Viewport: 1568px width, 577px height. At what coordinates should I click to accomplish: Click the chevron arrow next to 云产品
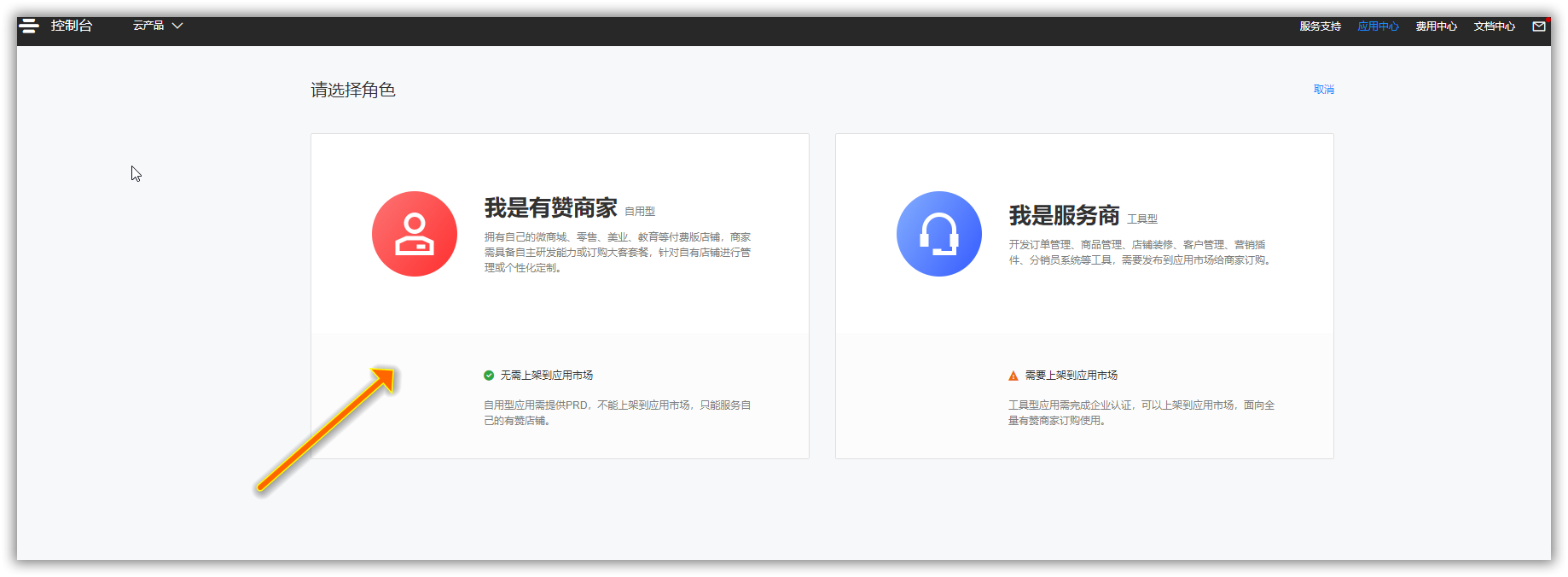tap(177, 26)
